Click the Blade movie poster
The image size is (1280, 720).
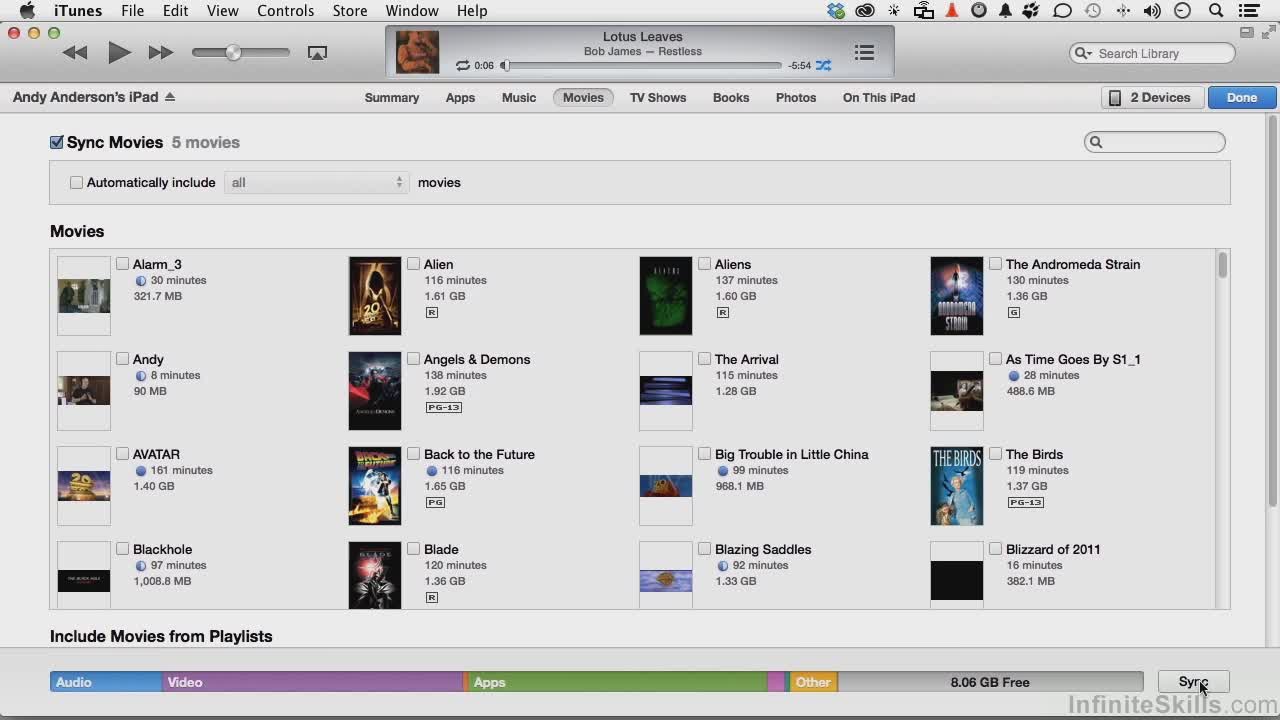click(x=375, y=576)
